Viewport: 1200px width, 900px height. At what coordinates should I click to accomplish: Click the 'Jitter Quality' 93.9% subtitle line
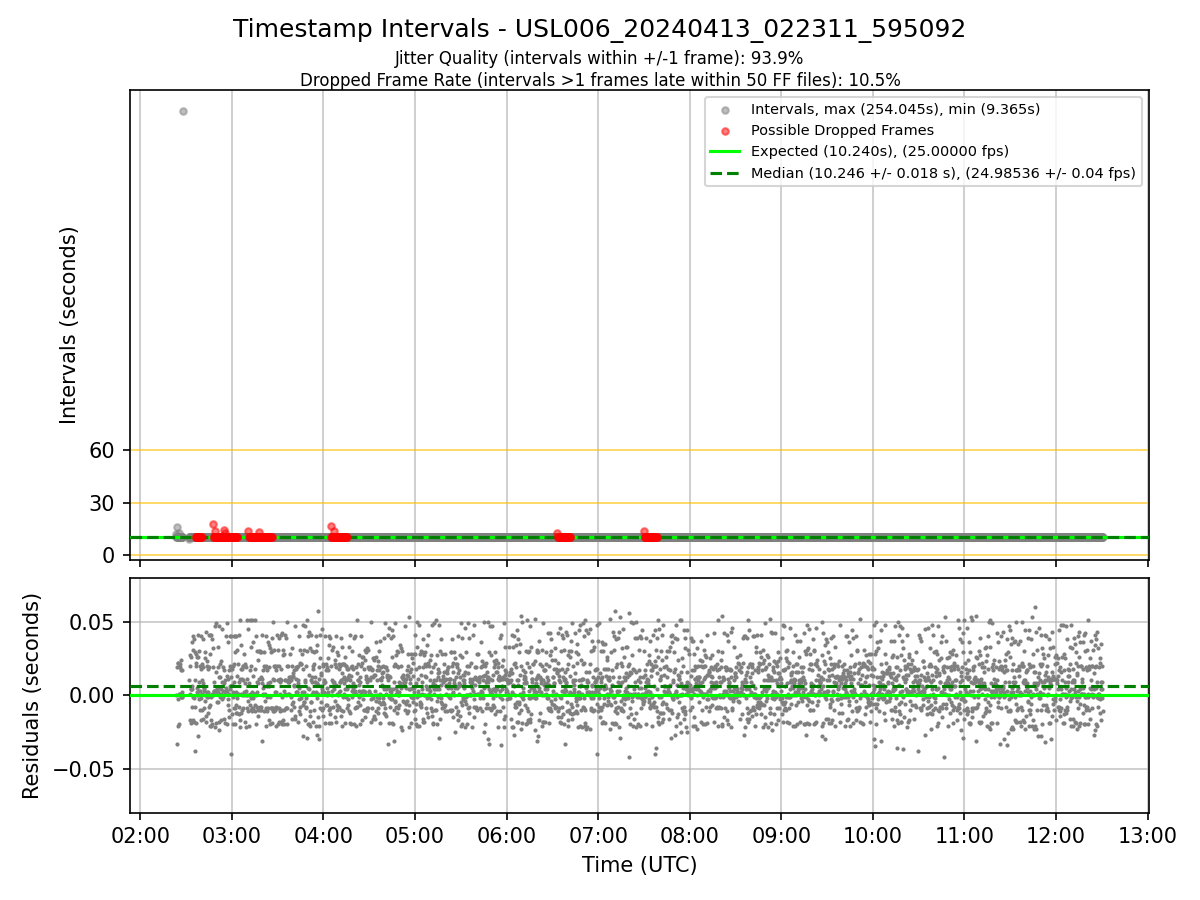(599, 58)
